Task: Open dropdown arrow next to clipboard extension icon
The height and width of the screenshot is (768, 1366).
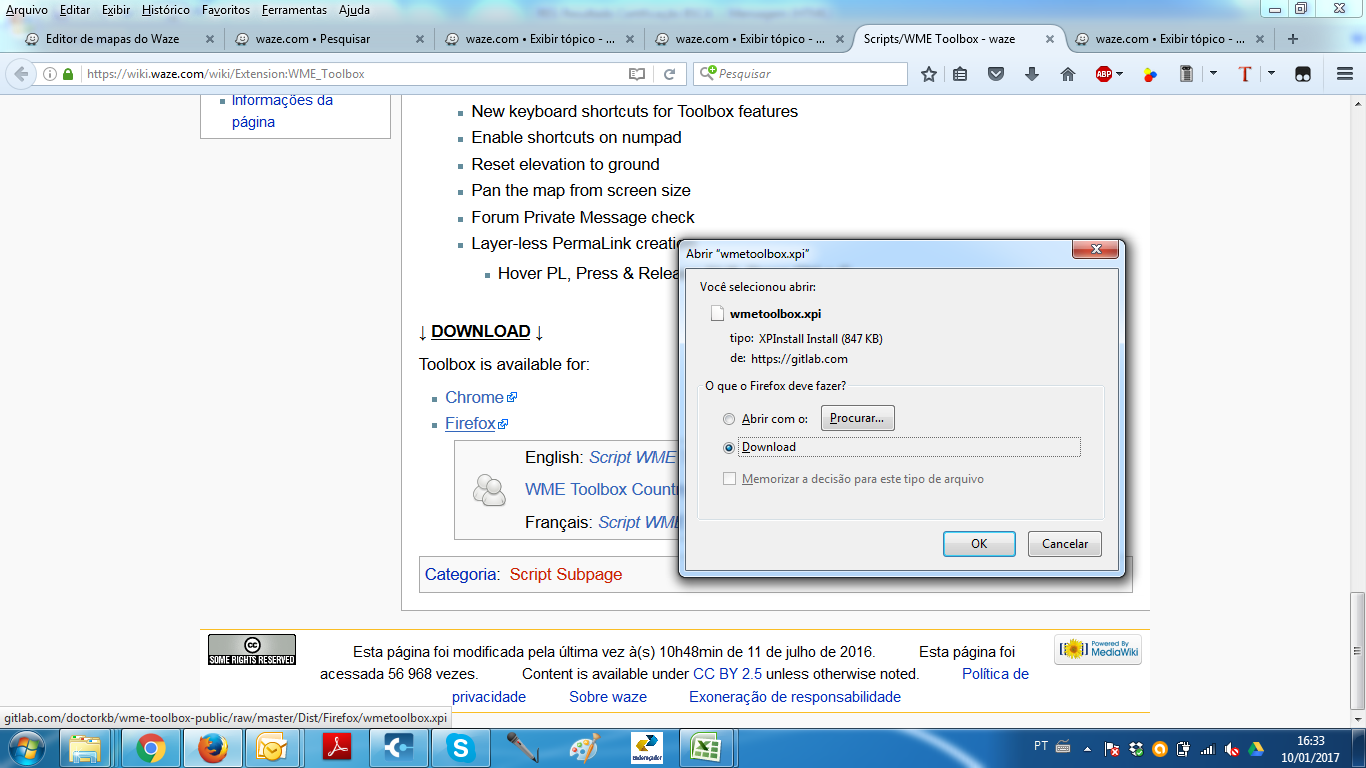Action: 1213,74
